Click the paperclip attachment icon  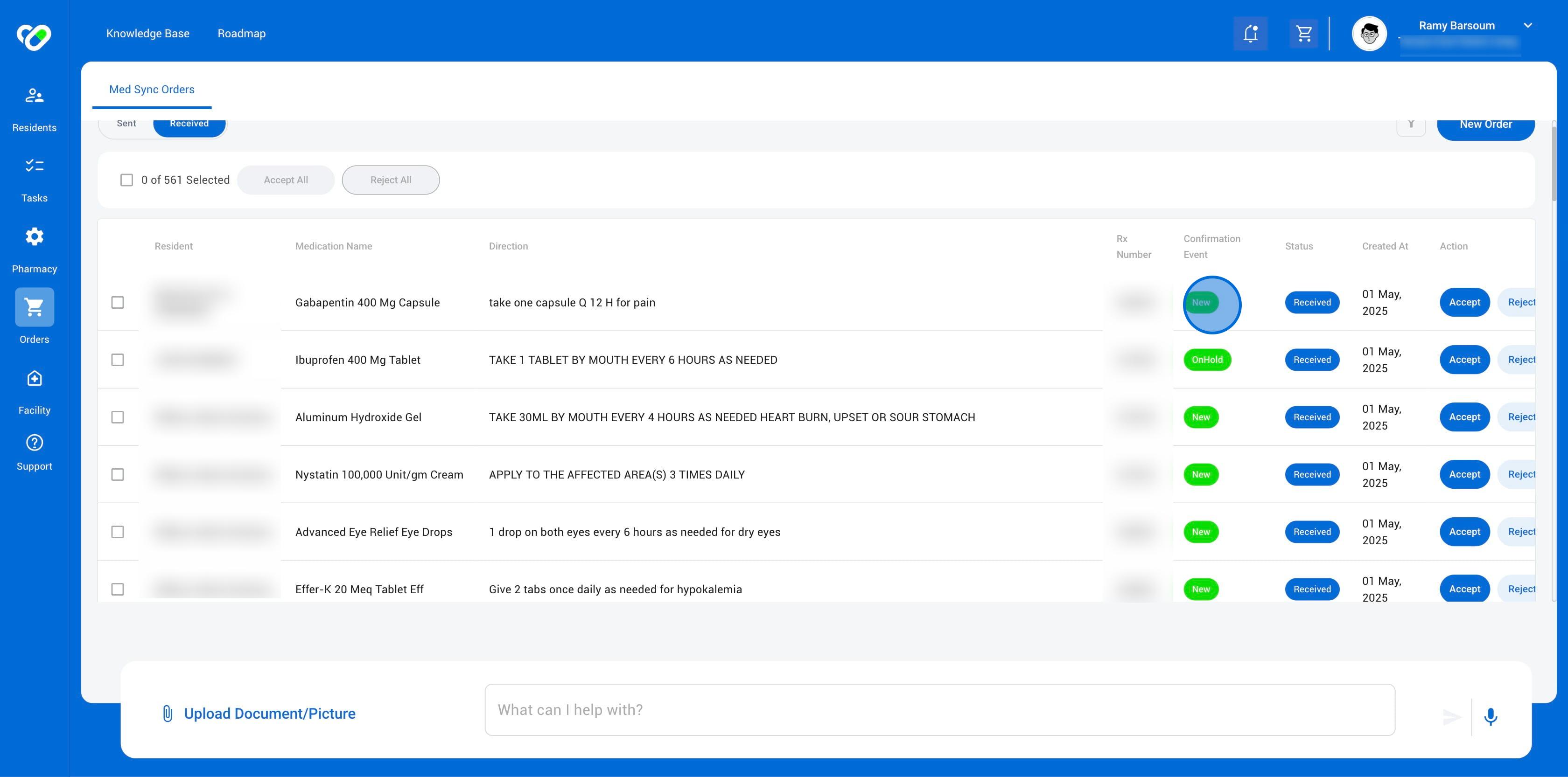[168, 713]
